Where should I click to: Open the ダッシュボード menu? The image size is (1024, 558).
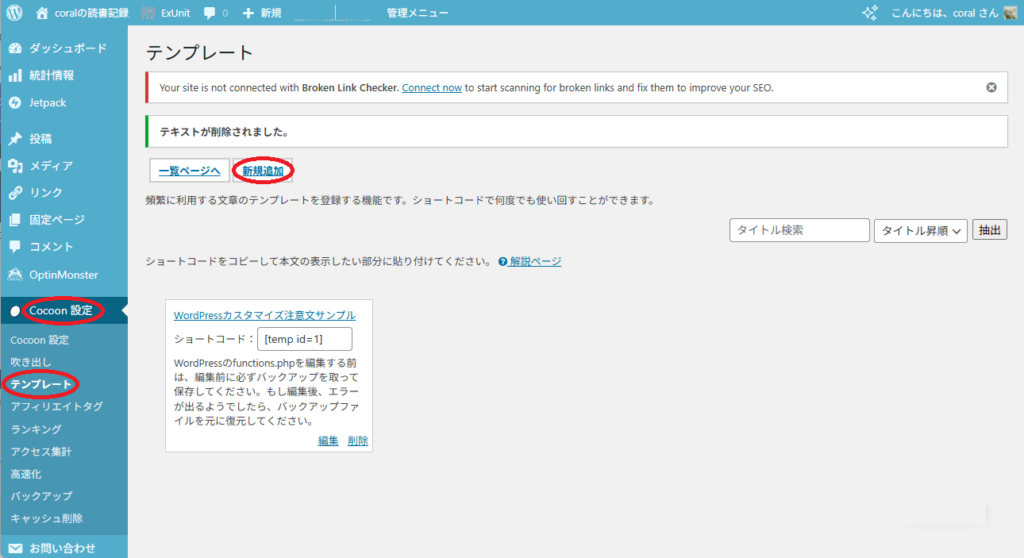(x=67, y=48)
